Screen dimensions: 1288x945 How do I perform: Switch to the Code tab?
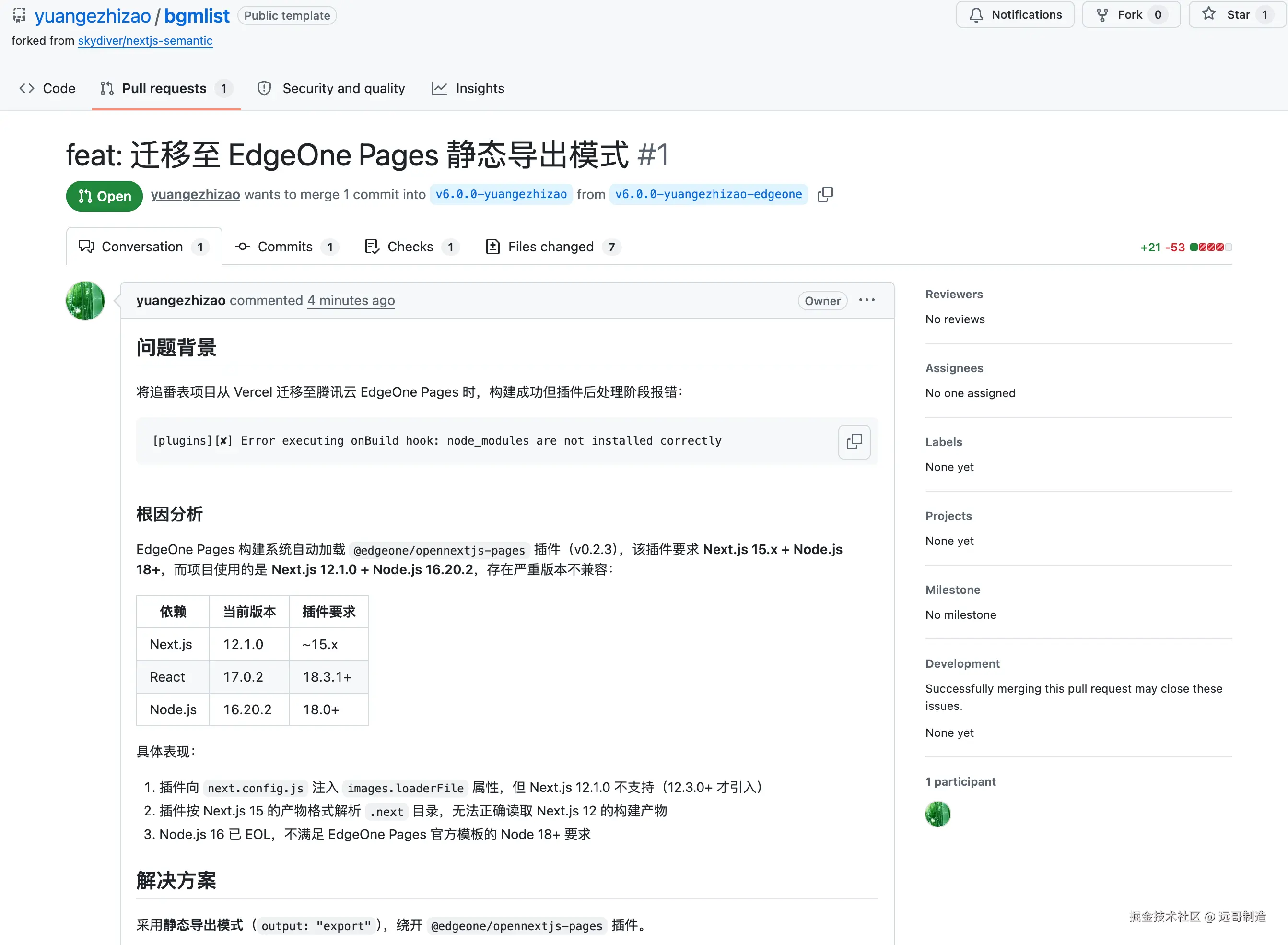(x=47, y=89)
